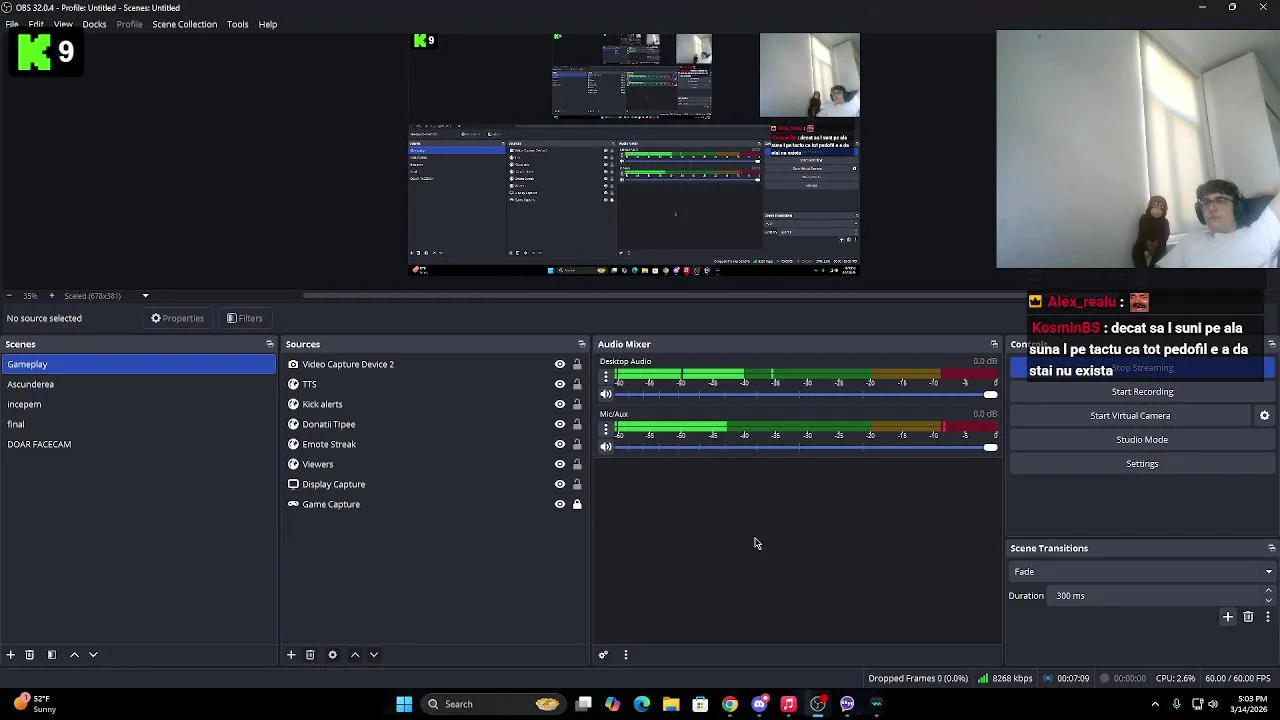
Task: Remove selected scene with trash icon
Action: pyautogui.click(x=29, y=655)
